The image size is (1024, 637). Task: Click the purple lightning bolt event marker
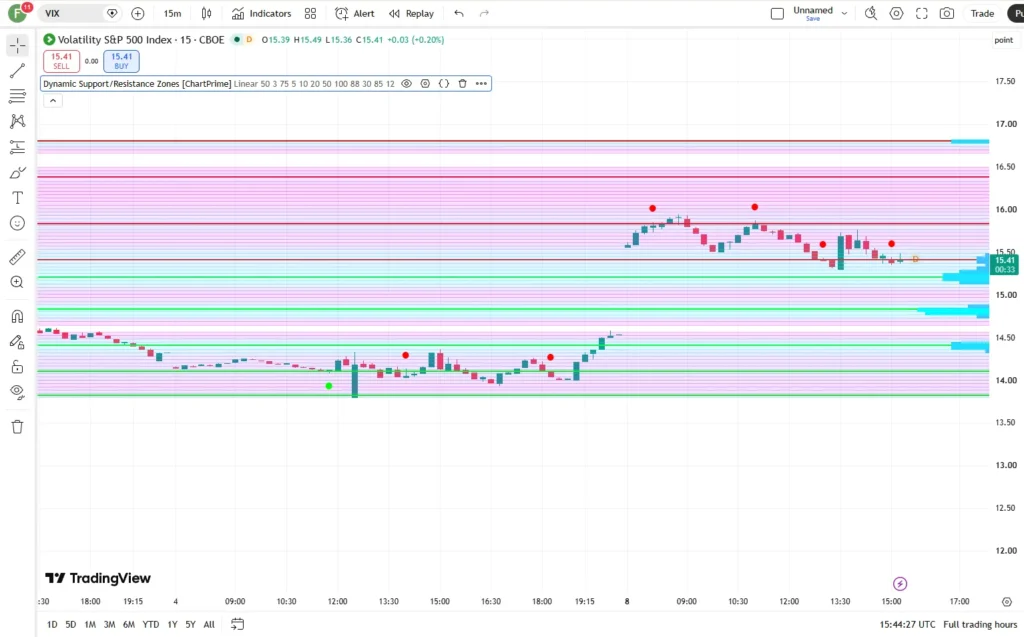pyautogui.click(x=900, y=583)
